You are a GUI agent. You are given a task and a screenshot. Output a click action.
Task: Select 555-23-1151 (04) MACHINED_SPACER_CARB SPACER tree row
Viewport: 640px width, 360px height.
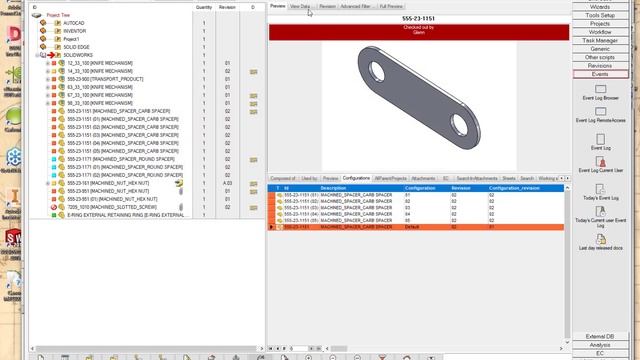(x=123, y=143)
